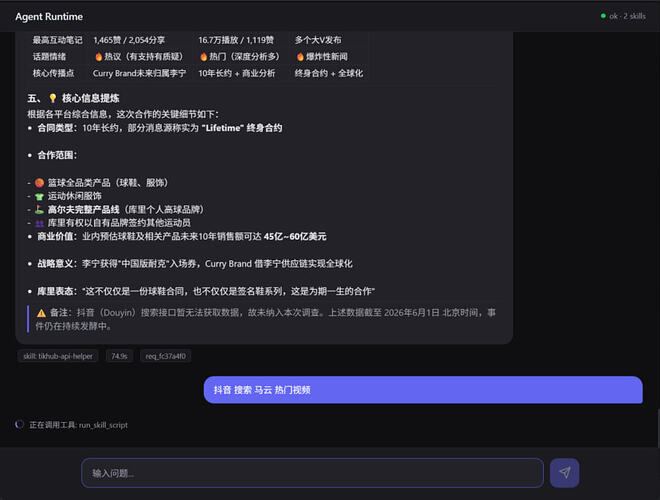Click the loading spinner beside run_skill_script
The image size is (660, 500).
(19, 424)
